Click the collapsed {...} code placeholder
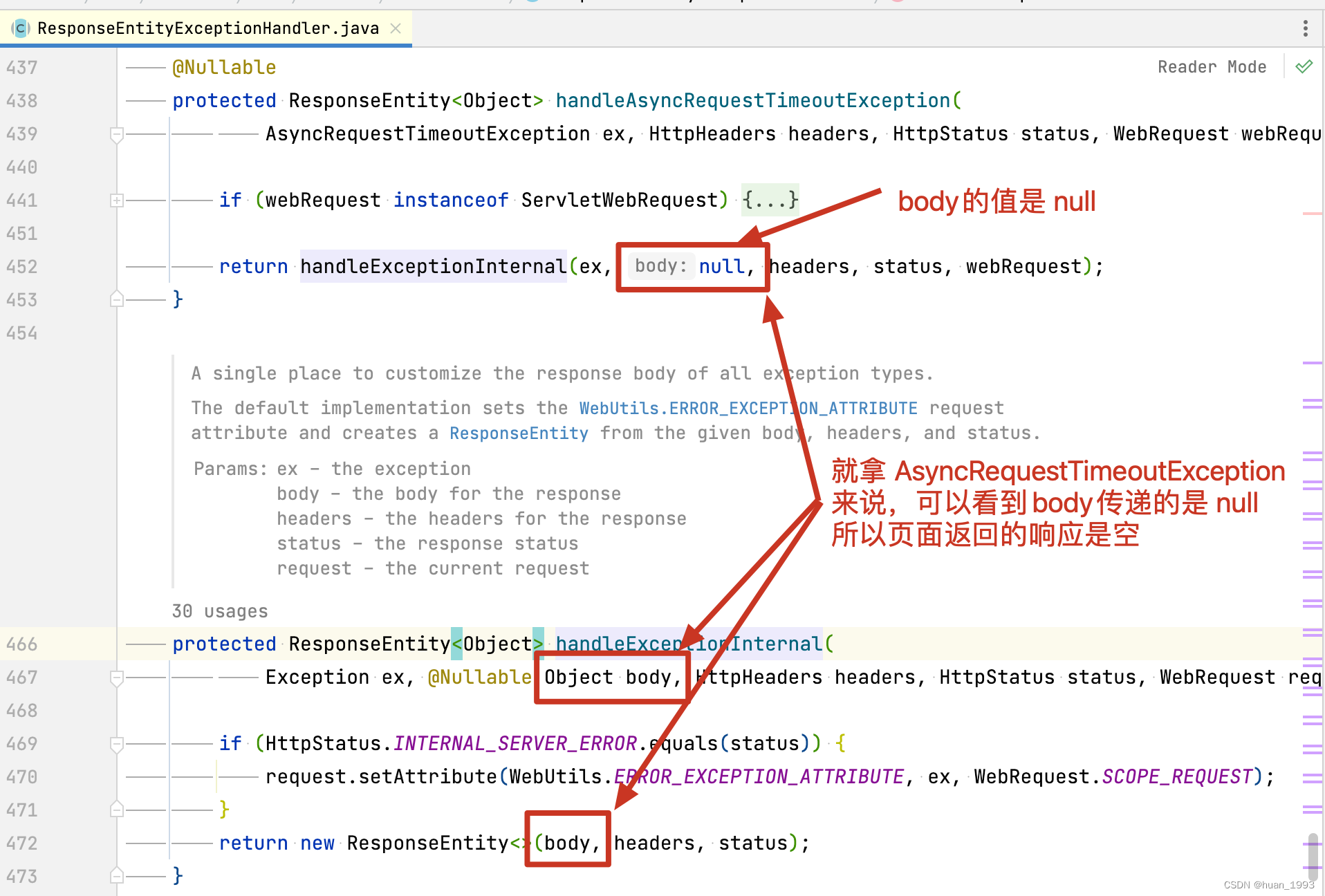The width and height of the screenshot is (1325, 896). tap(770, 200)
